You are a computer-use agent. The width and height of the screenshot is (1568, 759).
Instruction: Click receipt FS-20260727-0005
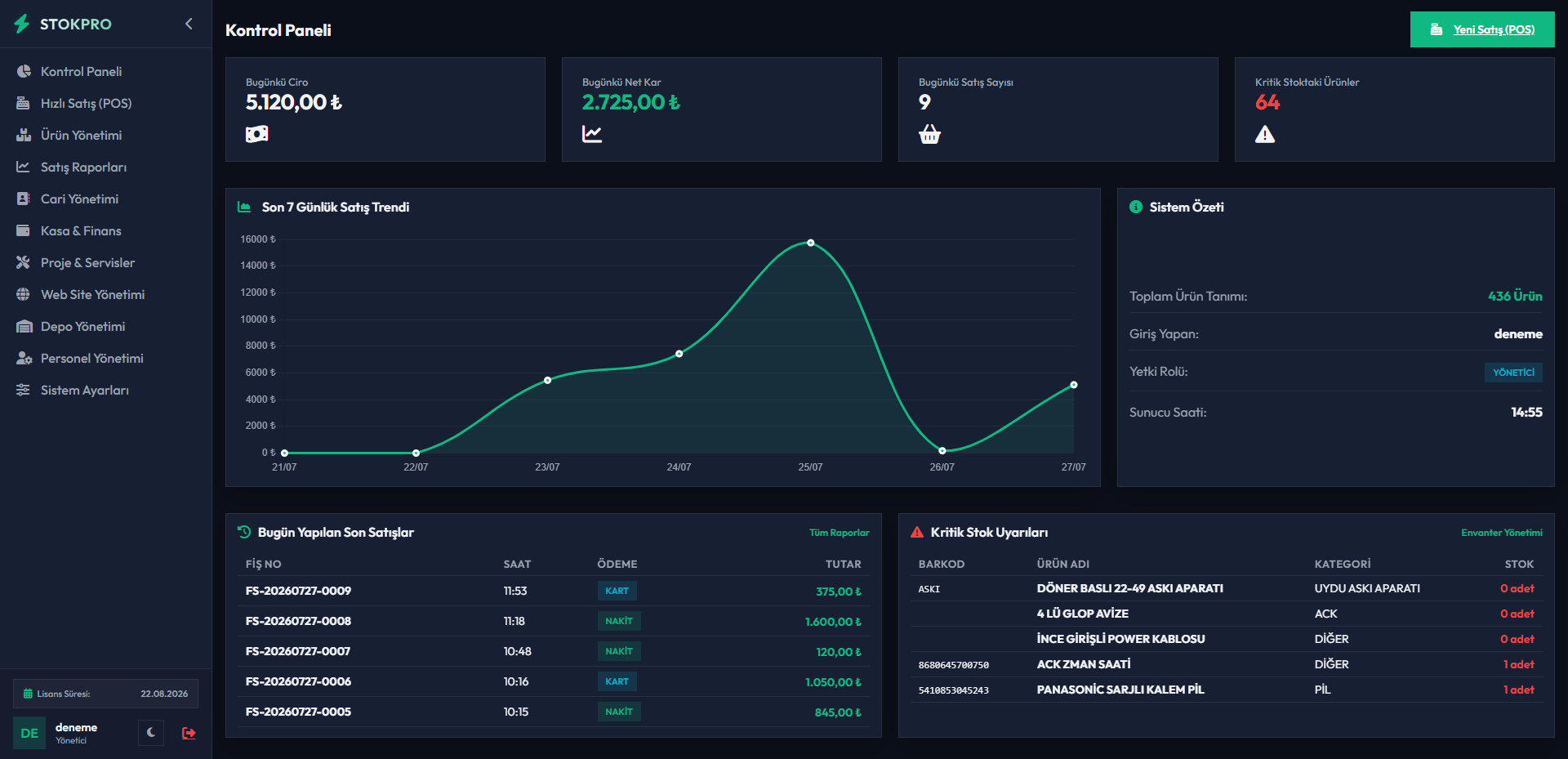coord(298,712)
